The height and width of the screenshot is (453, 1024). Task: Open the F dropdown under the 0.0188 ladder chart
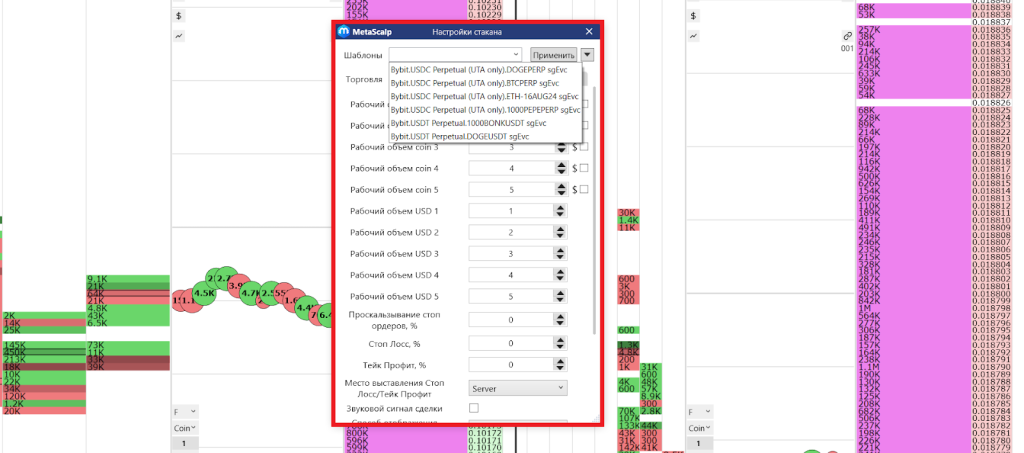coord(699,413)
